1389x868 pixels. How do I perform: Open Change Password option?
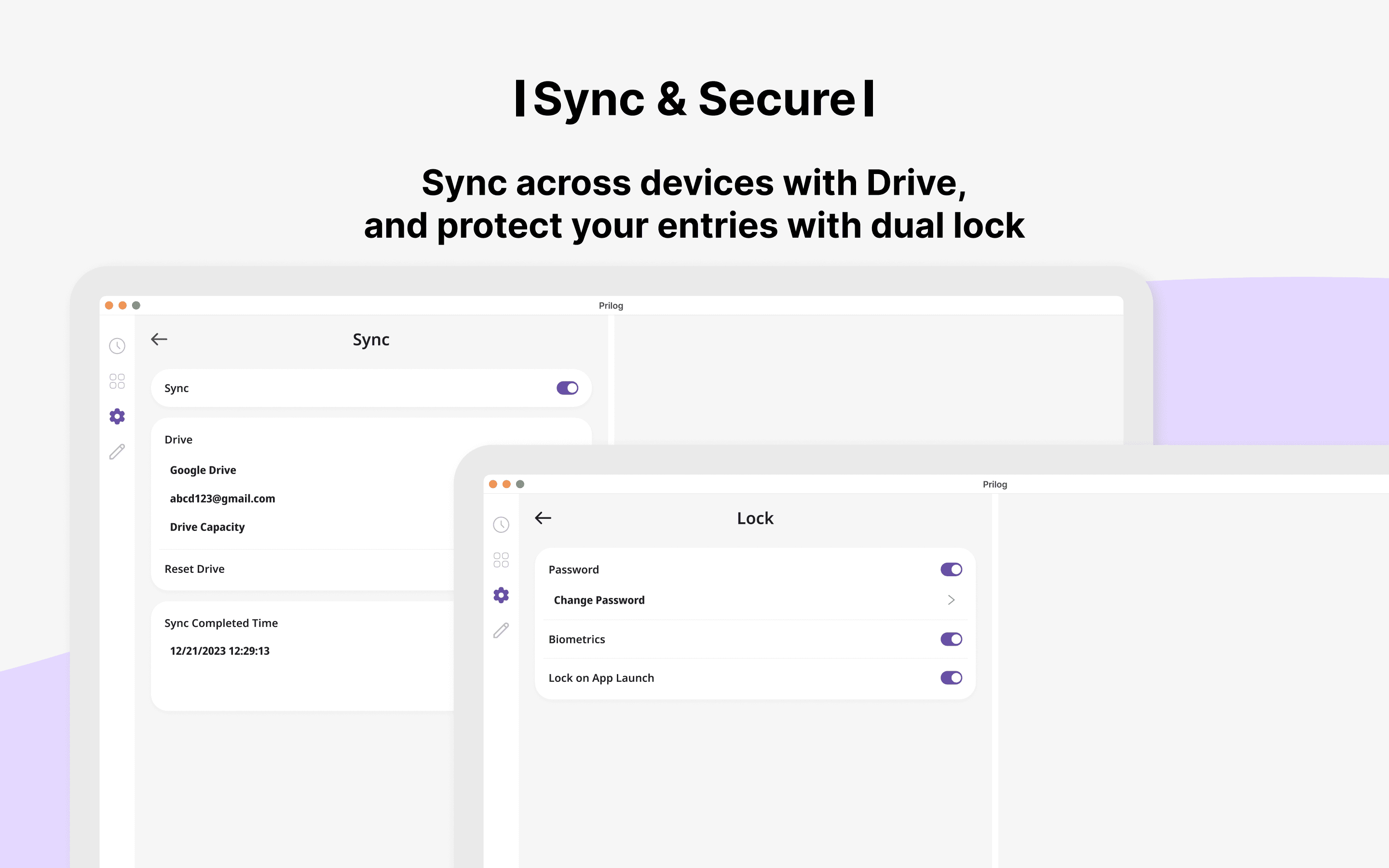[755, 600]
